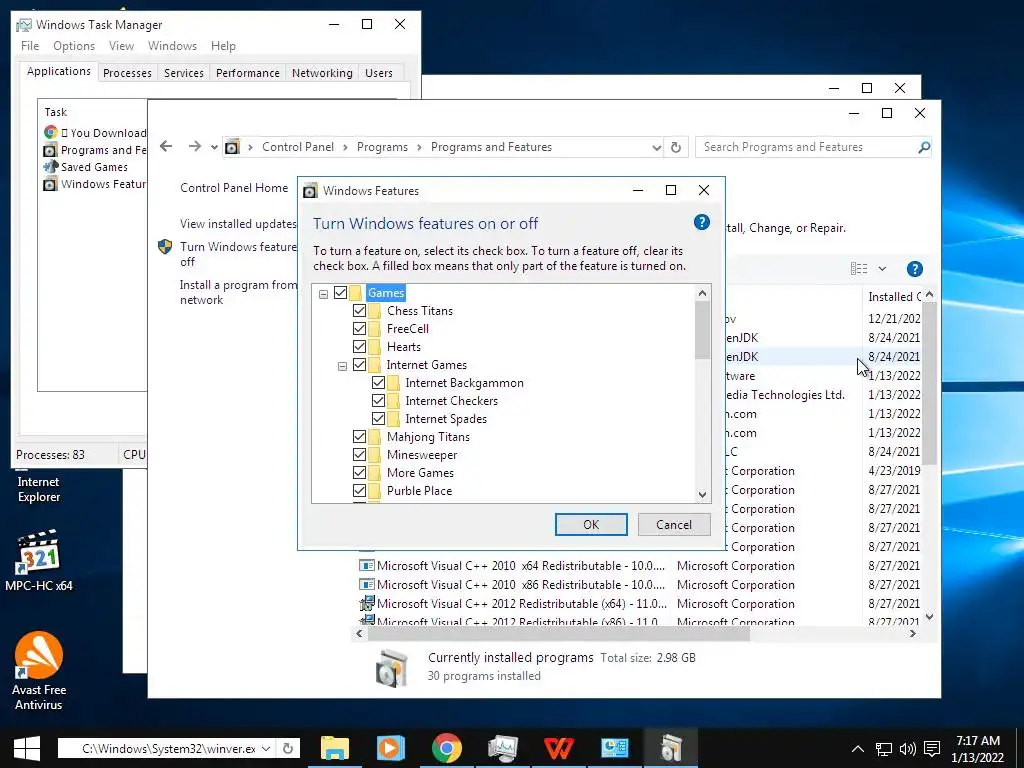1024x768 pixels.
Task: Uncheck Hearts feature
Action: (x=359, y=346)
